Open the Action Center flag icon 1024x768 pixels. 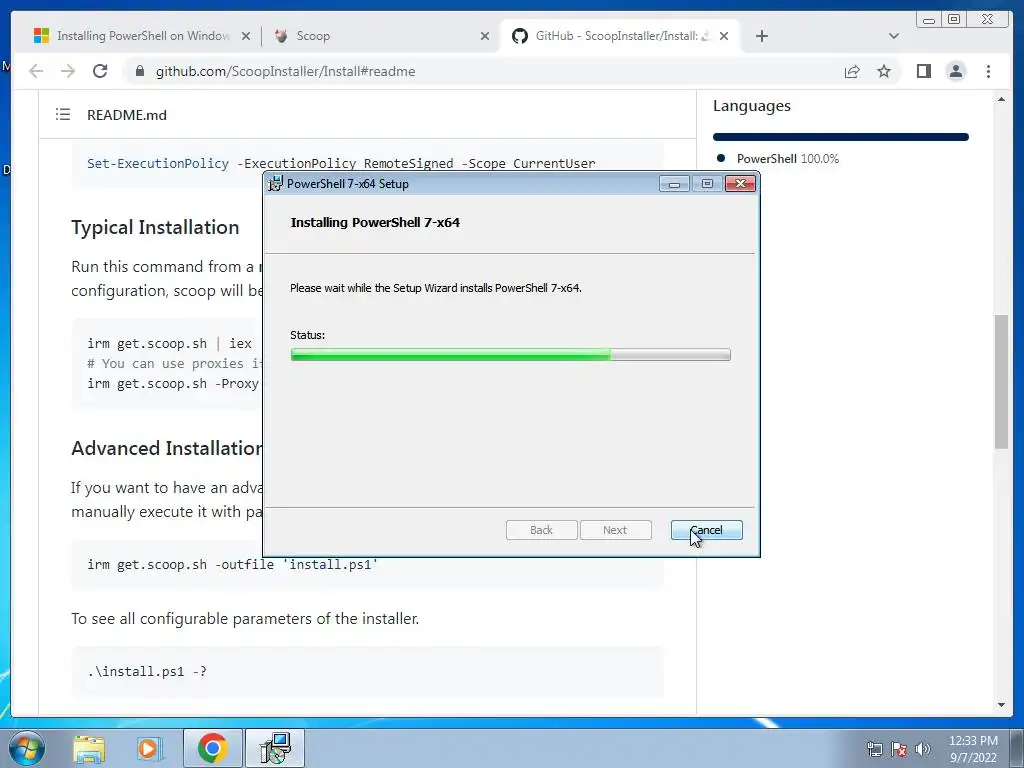pyautogui.click(x=899, y=750)
